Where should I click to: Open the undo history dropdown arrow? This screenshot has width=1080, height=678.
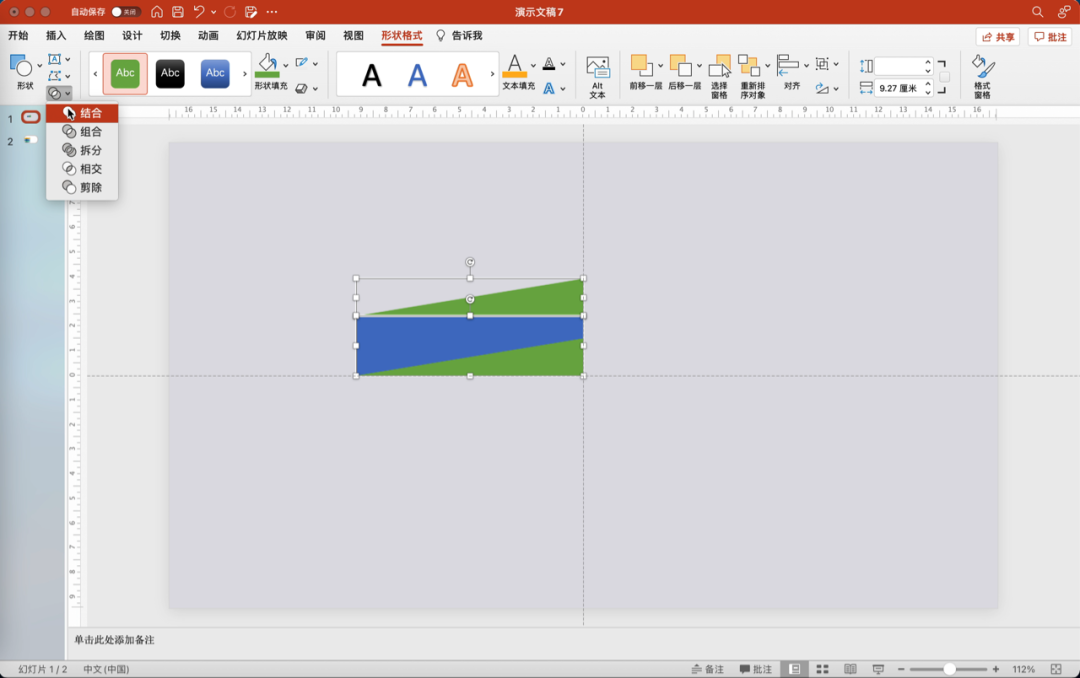214,12
